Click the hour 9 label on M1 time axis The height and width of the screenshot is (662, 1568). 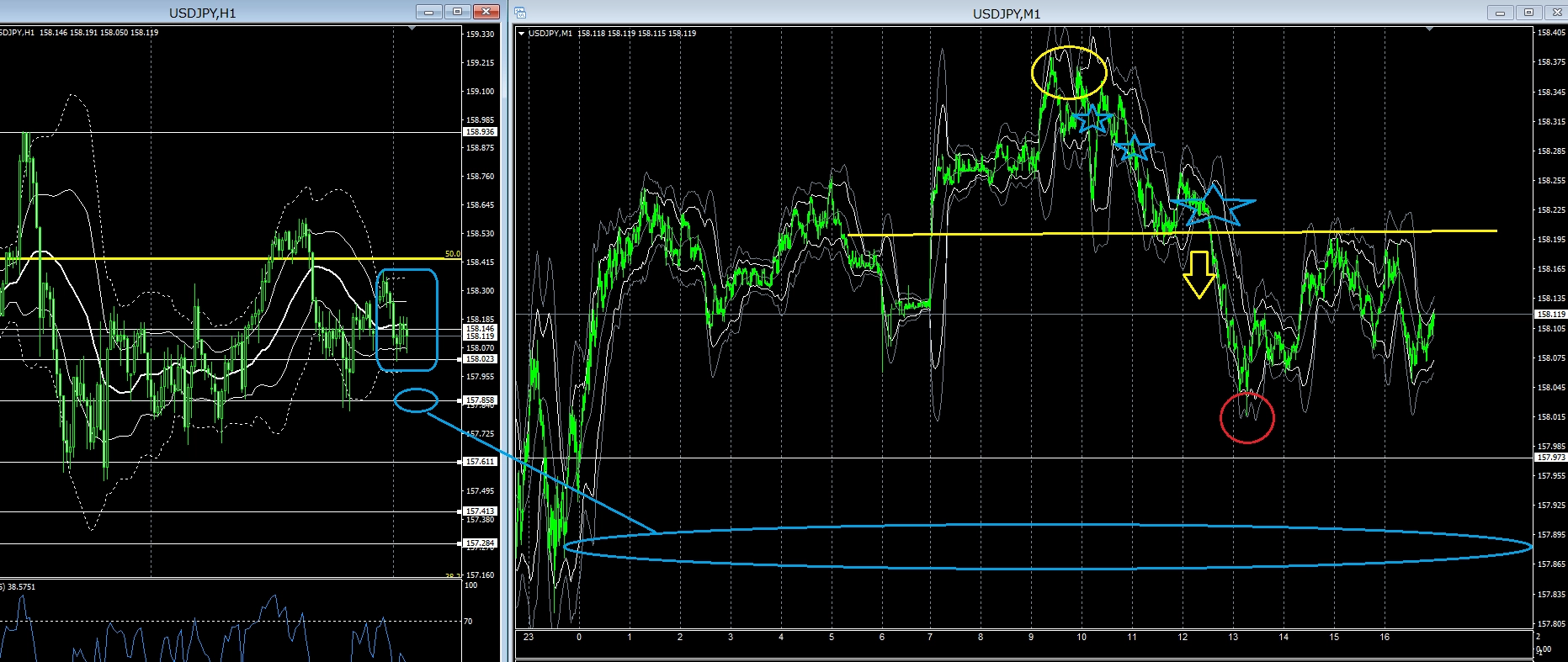coord(1031,637)
